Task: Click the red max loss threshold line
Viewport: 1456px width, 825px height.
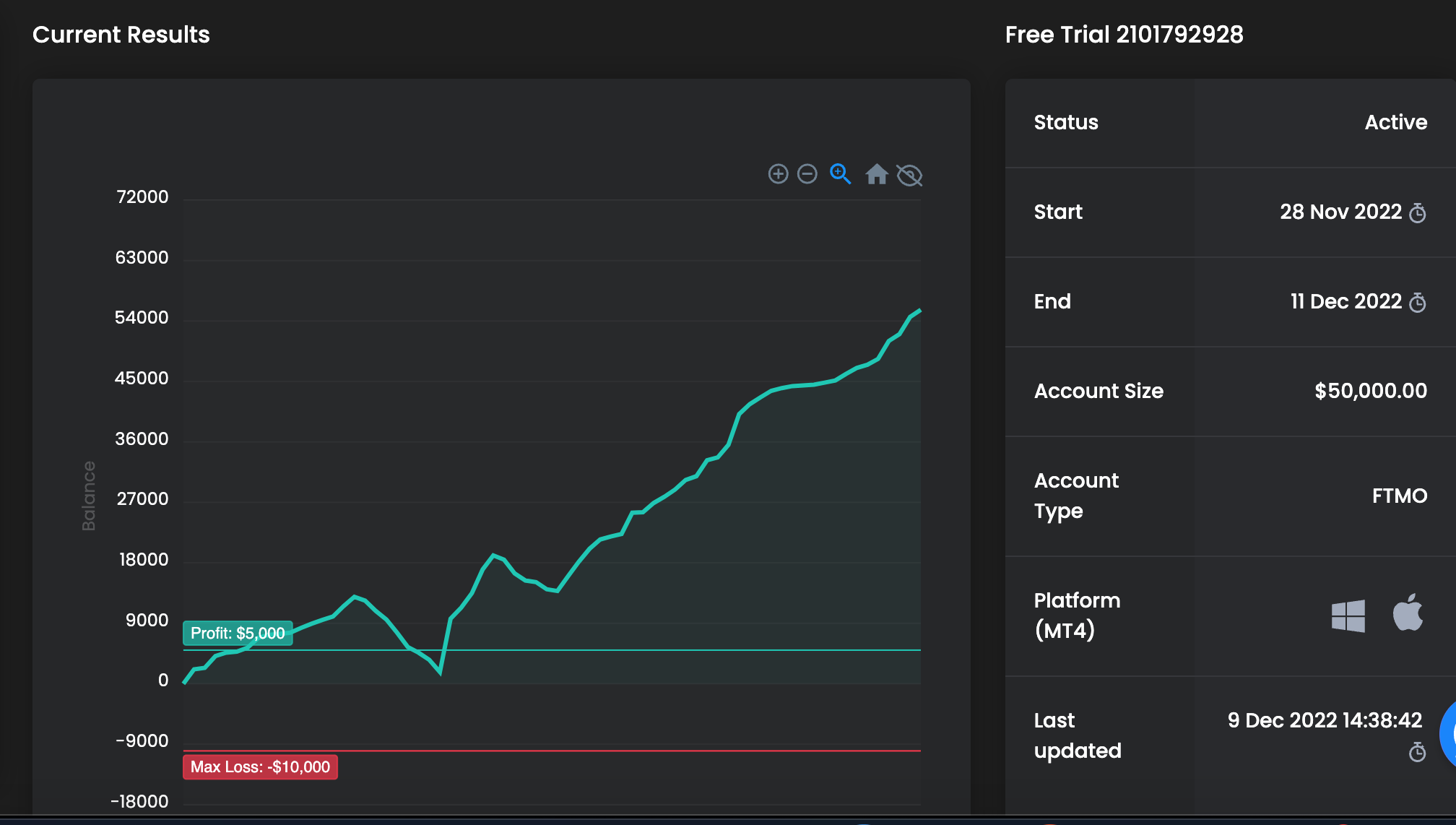Action: coord(578,751)
